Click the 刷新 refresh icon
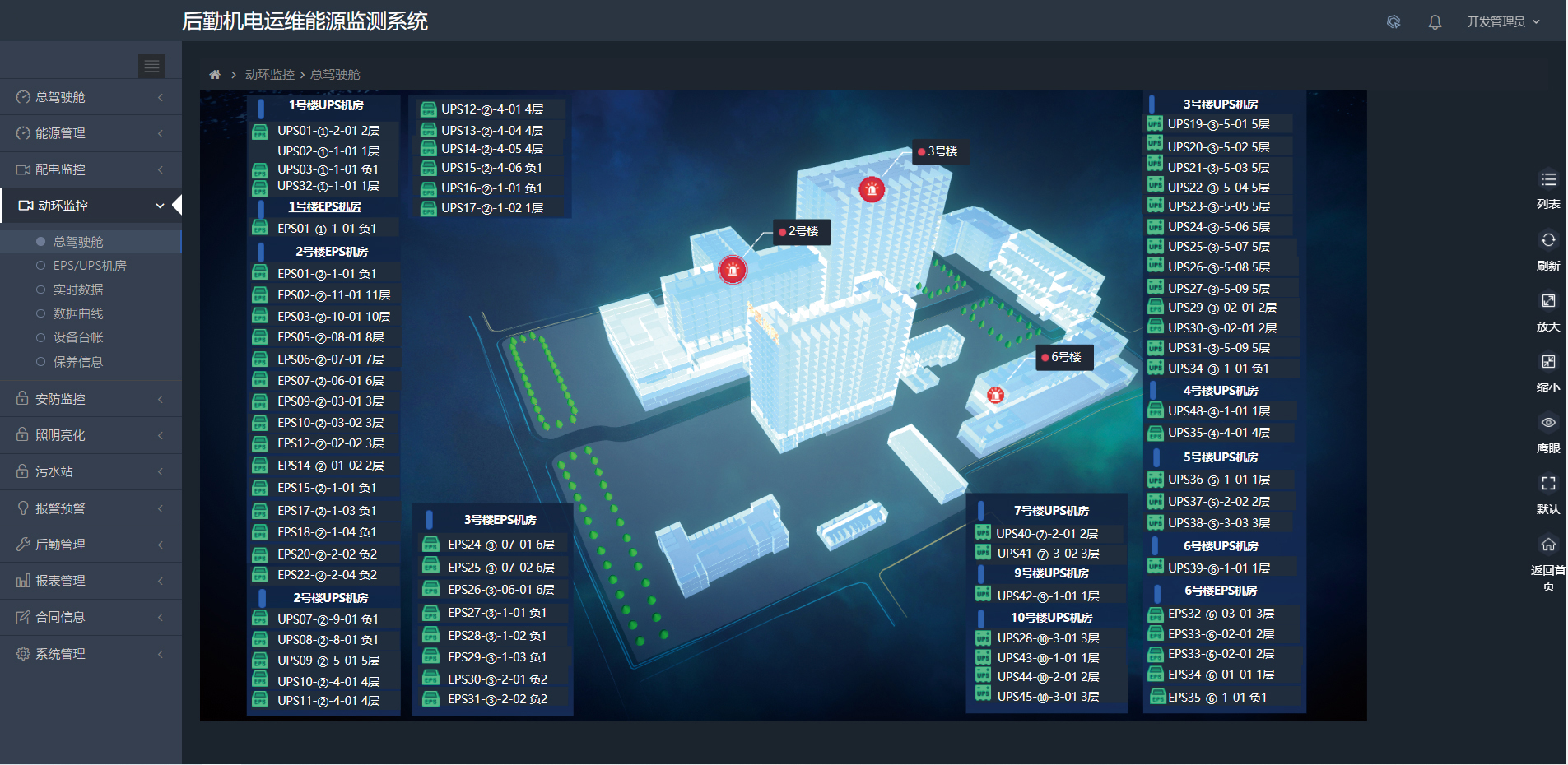This screenshot has width=1568, height=765. (1548, 240)
